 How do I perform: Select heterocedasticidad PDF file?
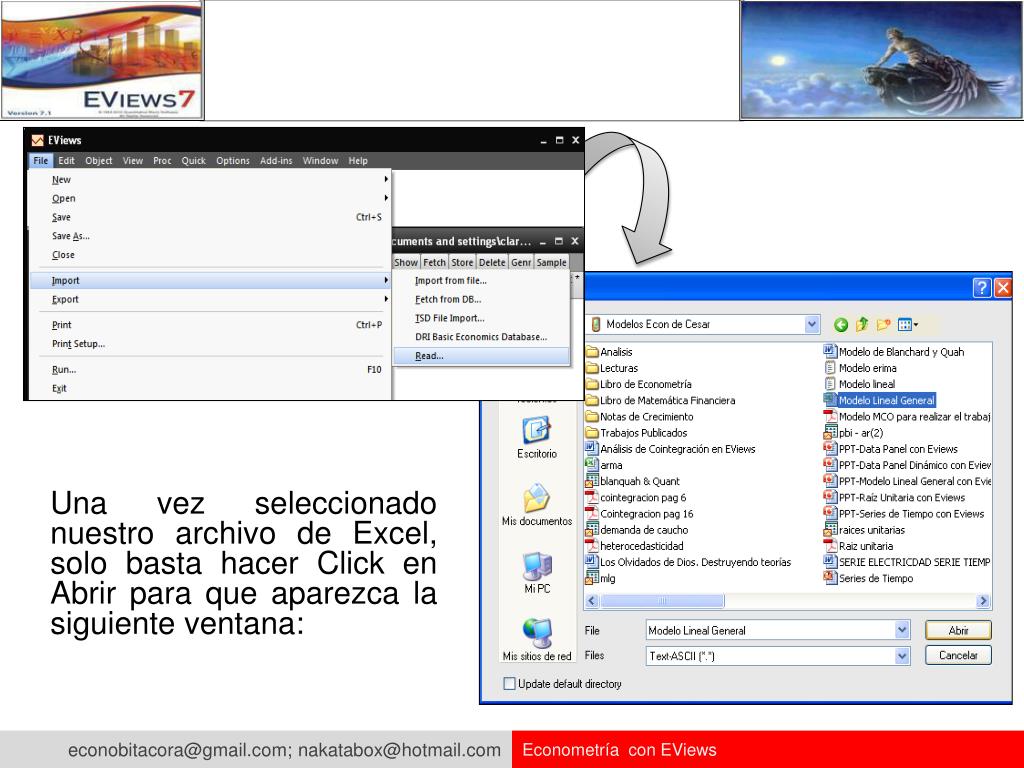tap(635, 546)
